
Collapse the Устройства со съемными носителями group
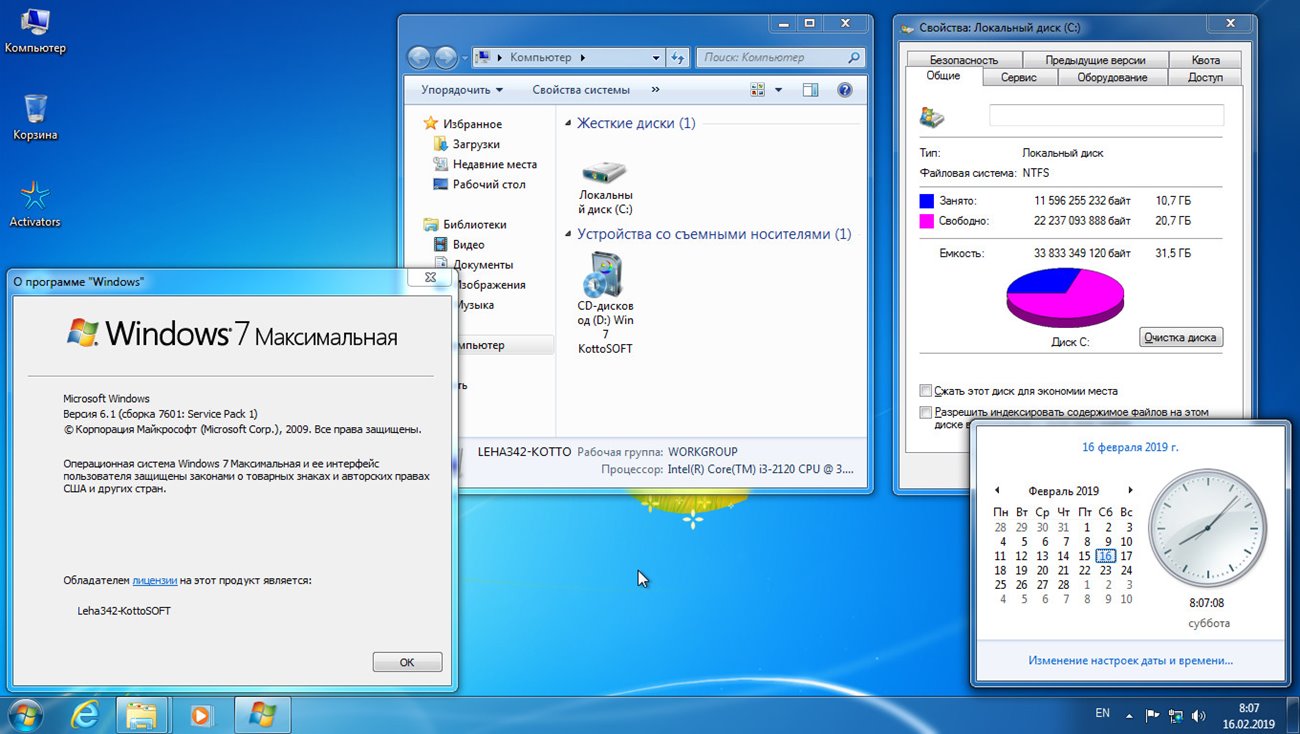[568, 235]
